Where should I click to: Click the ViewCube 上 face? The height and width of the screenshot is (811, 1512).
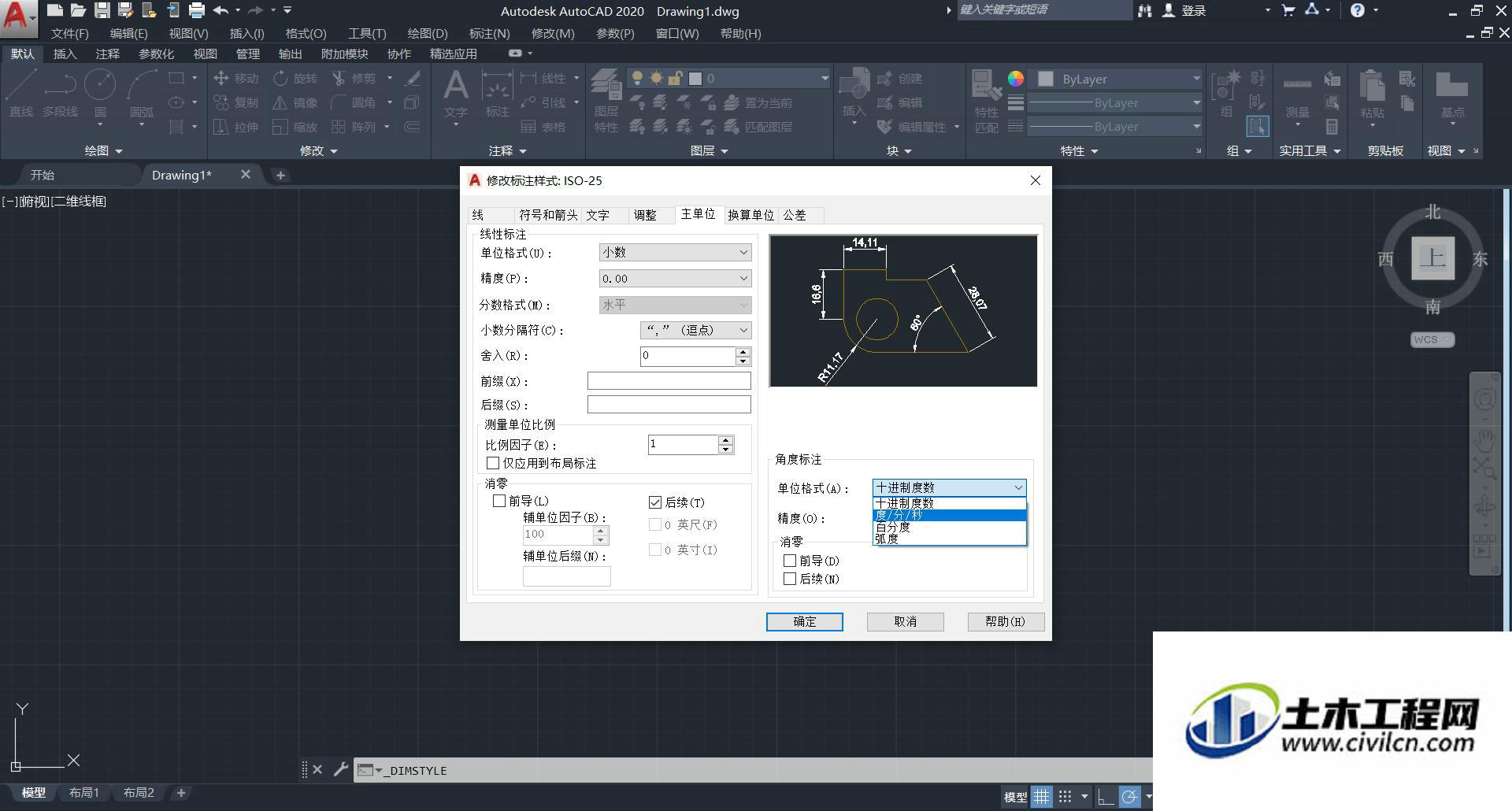[x=1432, y=257]
